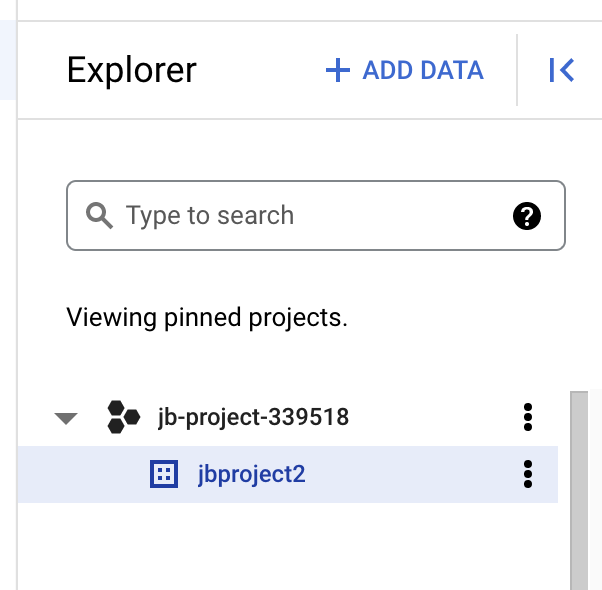
Task: Click the divider left of the collapse icon
Action: (x=517, y=70)
